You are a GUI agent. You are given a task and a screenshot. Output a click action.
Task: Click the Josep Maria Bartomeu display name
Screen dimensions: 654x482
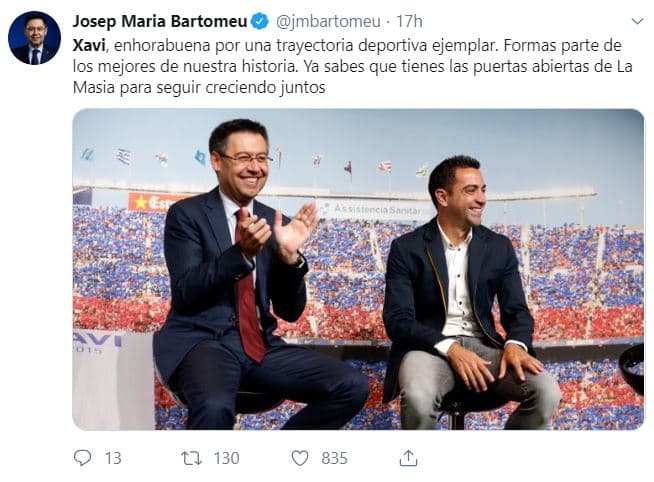coord(158,21)
